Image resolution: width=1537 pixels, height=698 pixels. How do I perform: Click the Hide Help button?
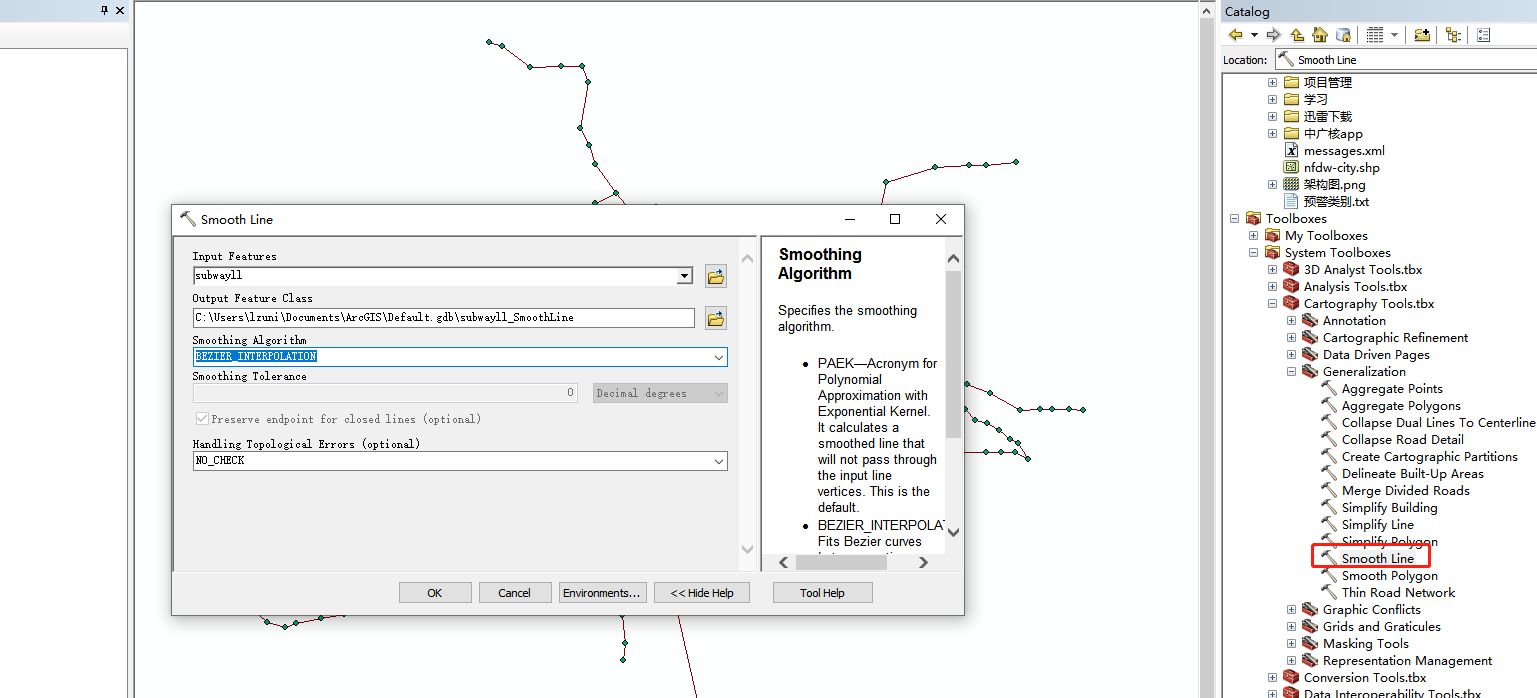[x=702, y=593]
